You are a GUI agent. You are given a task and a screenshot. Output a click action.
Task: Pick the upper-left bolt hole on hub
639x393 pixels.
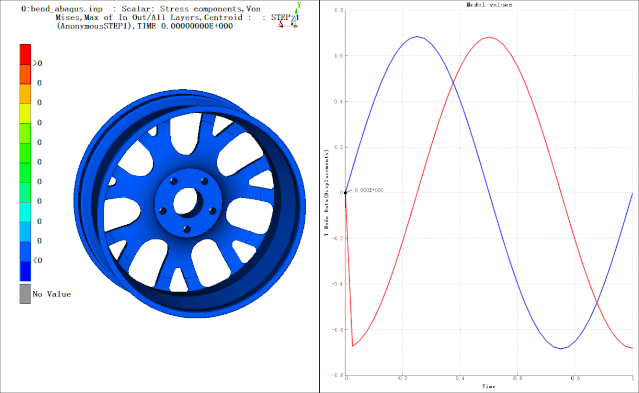174,181
